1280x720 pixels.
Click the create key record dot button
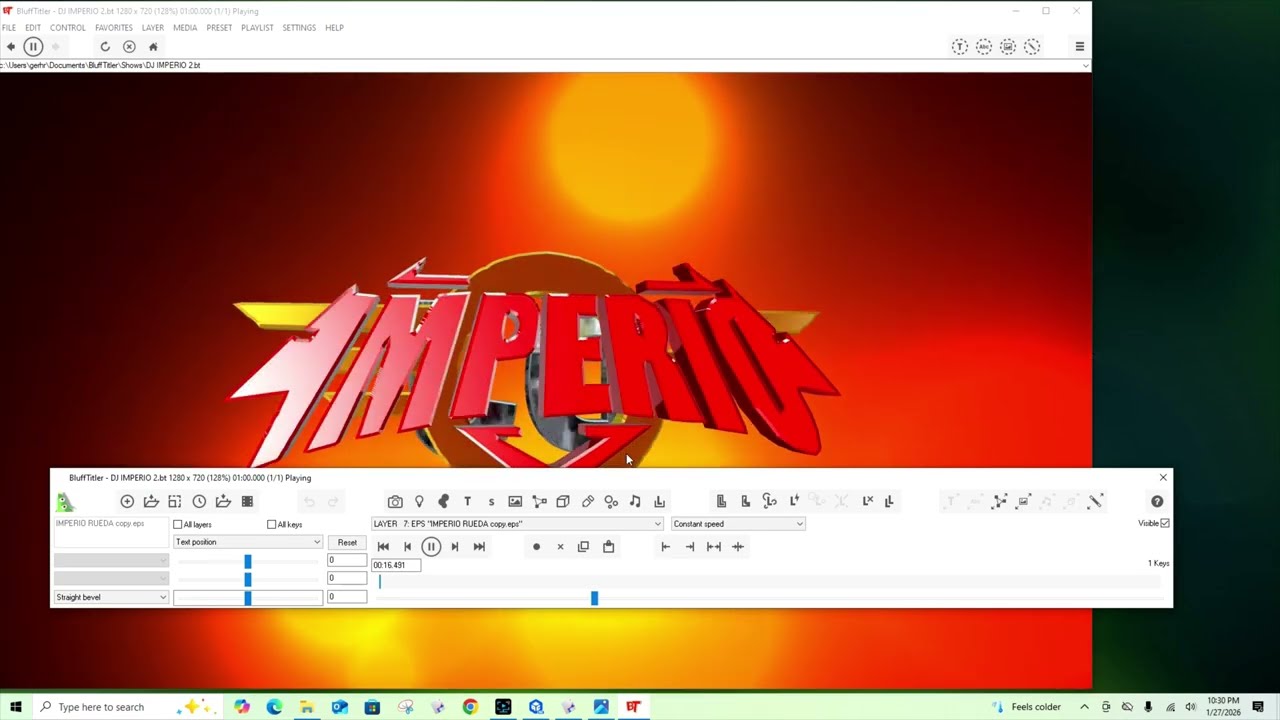tap(536, 547)
